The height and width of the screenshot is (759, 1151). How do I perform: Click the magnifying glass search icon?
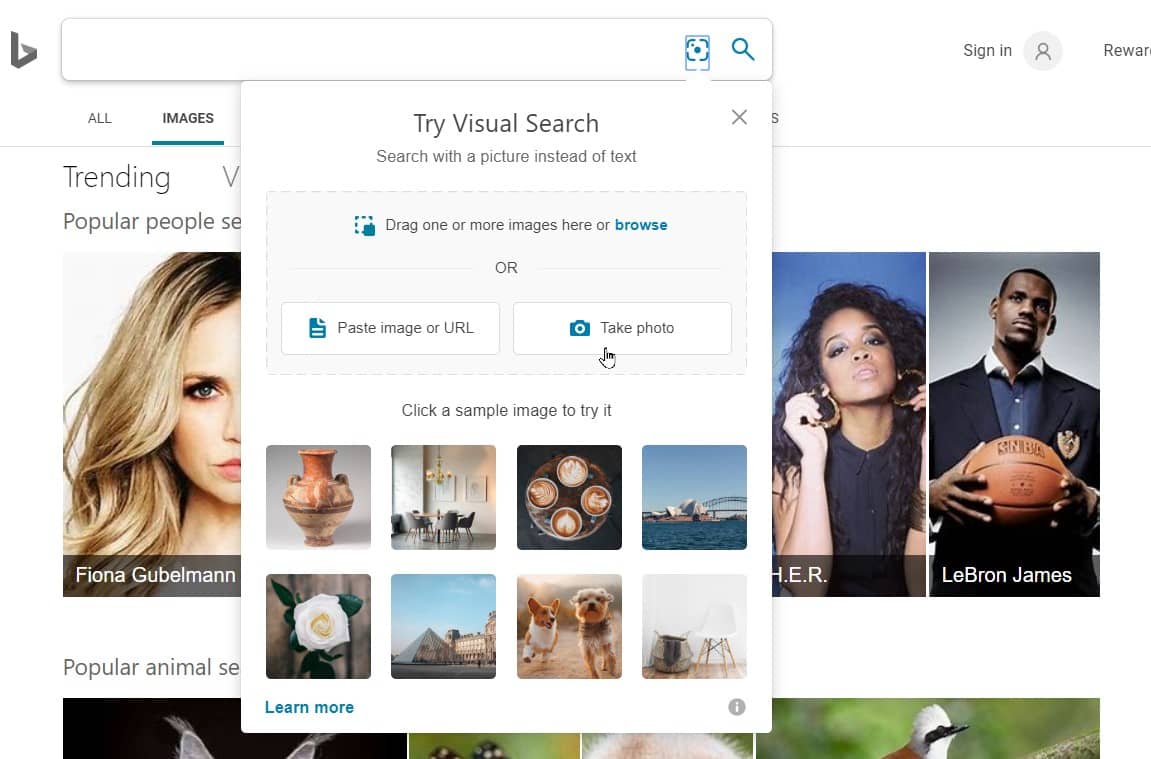pos(743,49)
